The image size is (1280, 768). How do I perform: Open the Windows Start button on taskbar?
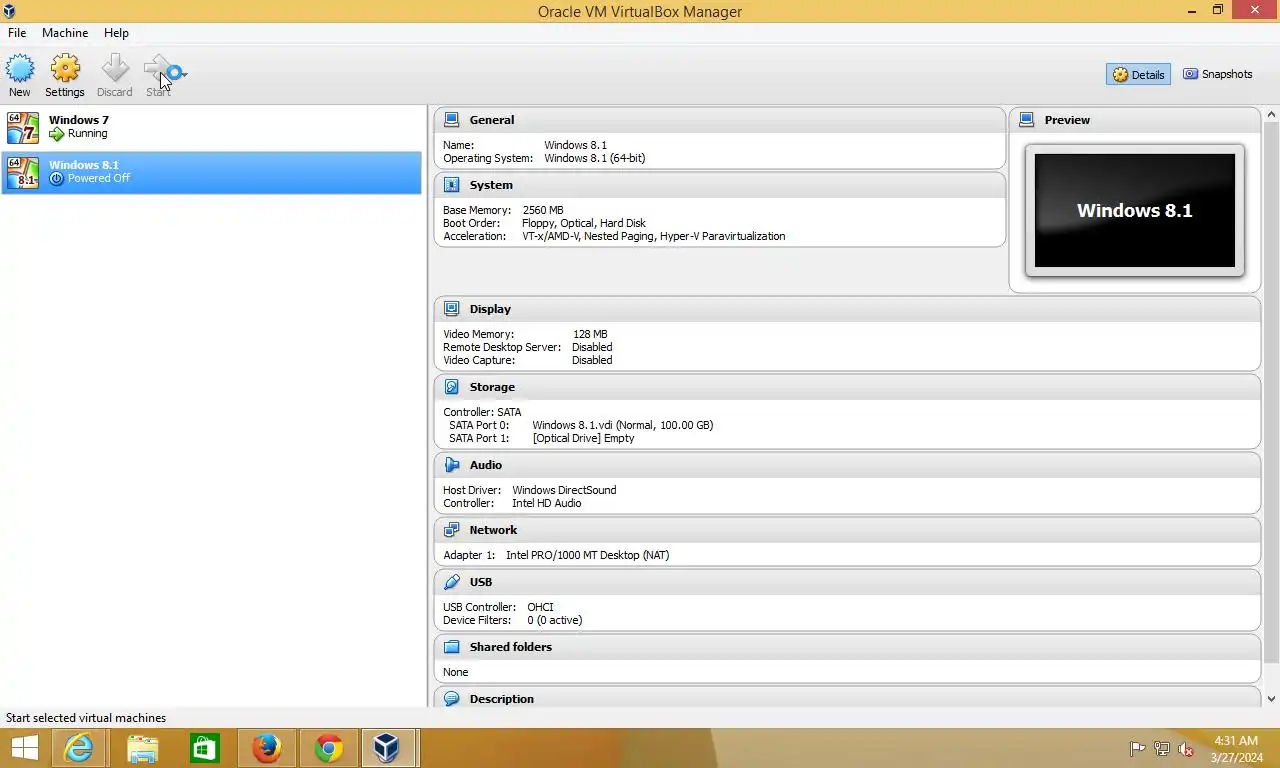point(24,748)
